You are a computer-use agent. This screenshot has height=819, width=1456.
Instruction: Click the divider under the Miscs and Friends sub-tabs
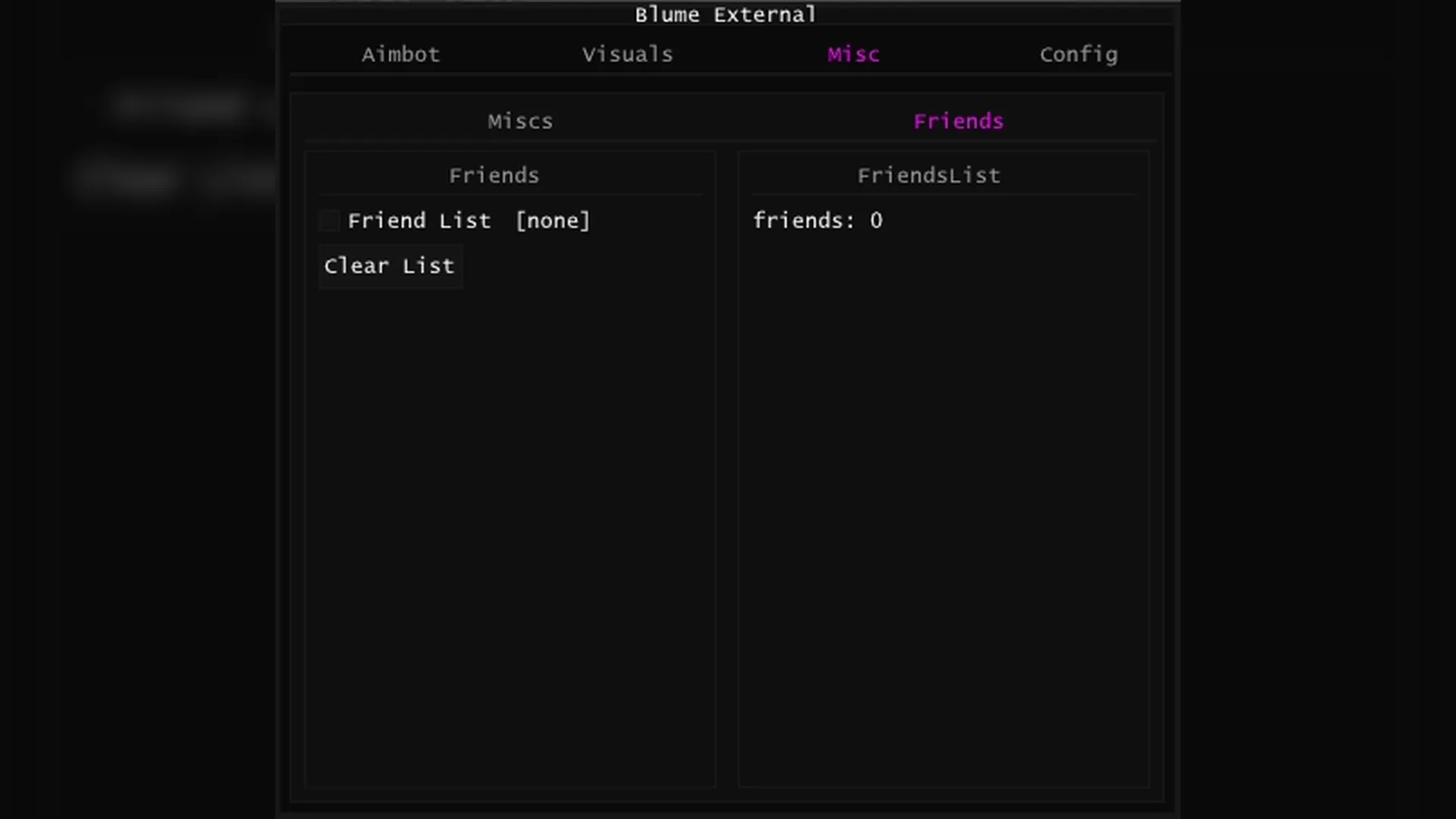730,141
